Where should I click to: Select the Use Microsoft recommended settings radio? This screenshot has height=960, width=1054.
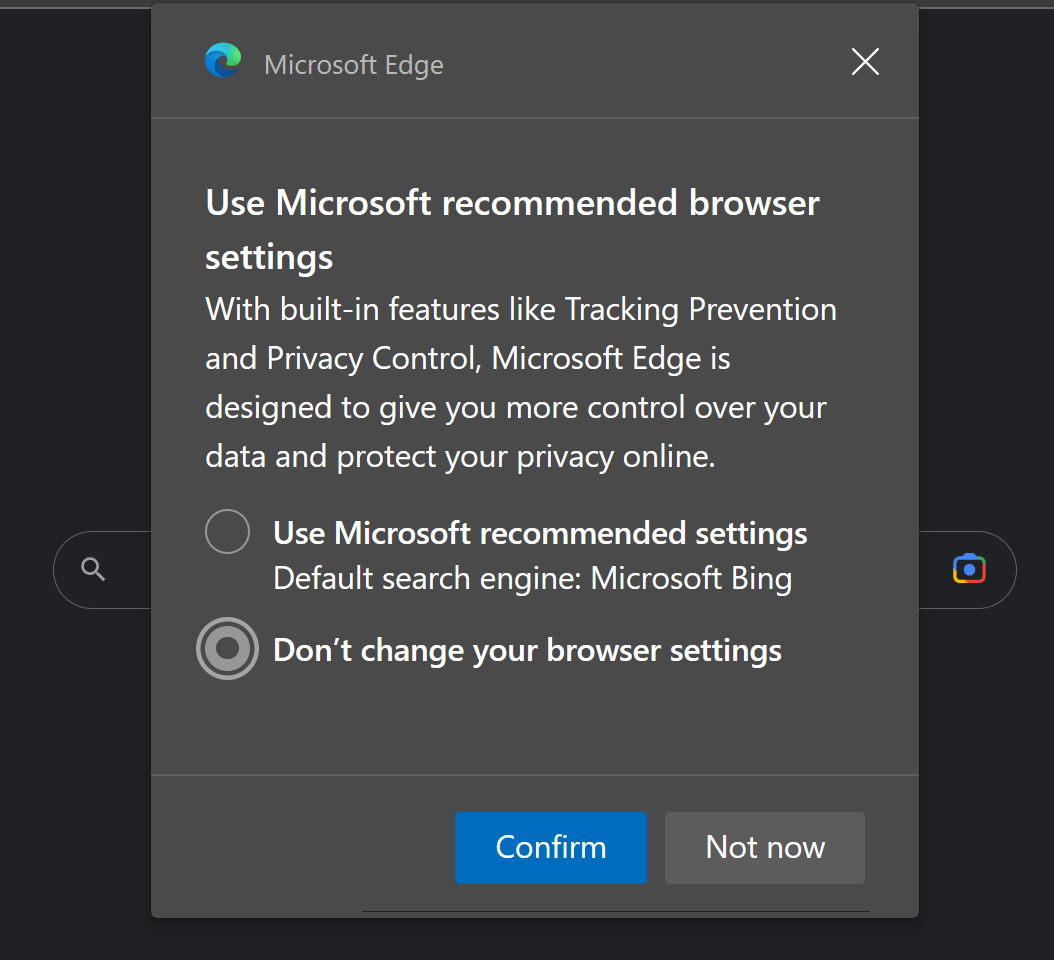click(x=227, y=532)
